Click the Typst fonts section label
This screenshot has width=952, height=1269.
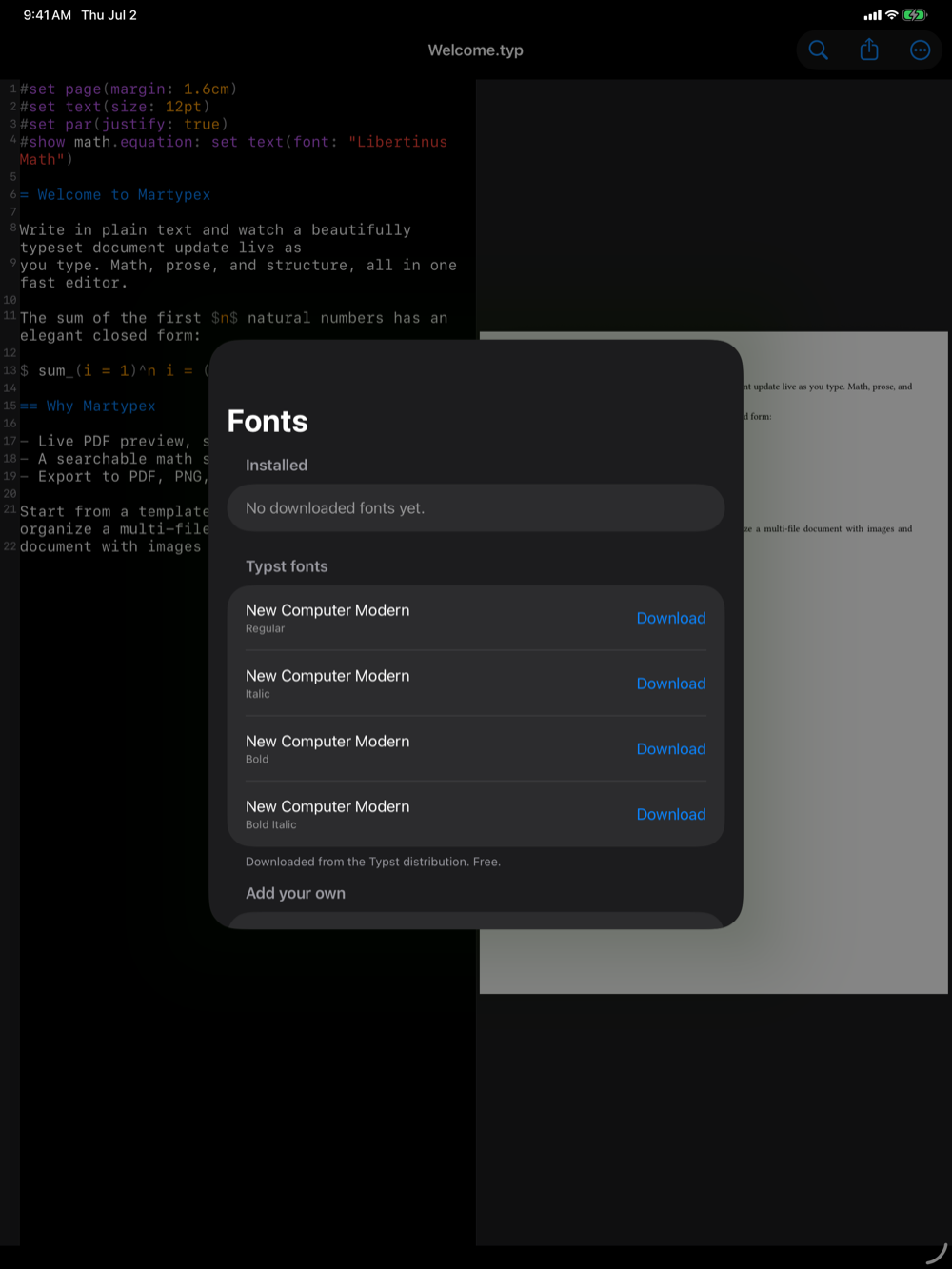(x=287, y=566)
